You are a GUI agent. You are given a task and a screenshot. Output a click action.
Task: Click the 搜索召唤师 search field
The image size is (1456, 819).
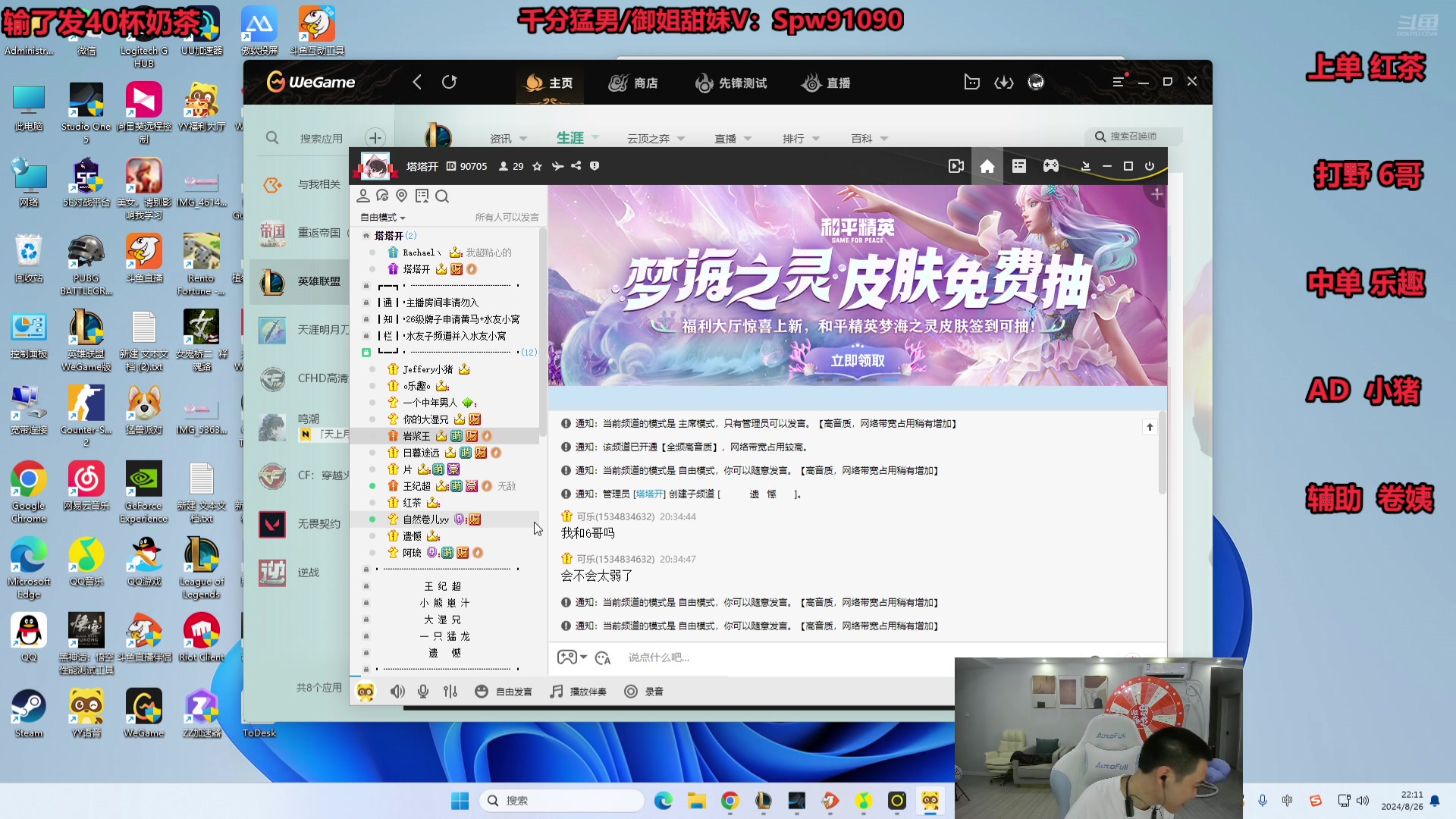tap(1134, 136)
